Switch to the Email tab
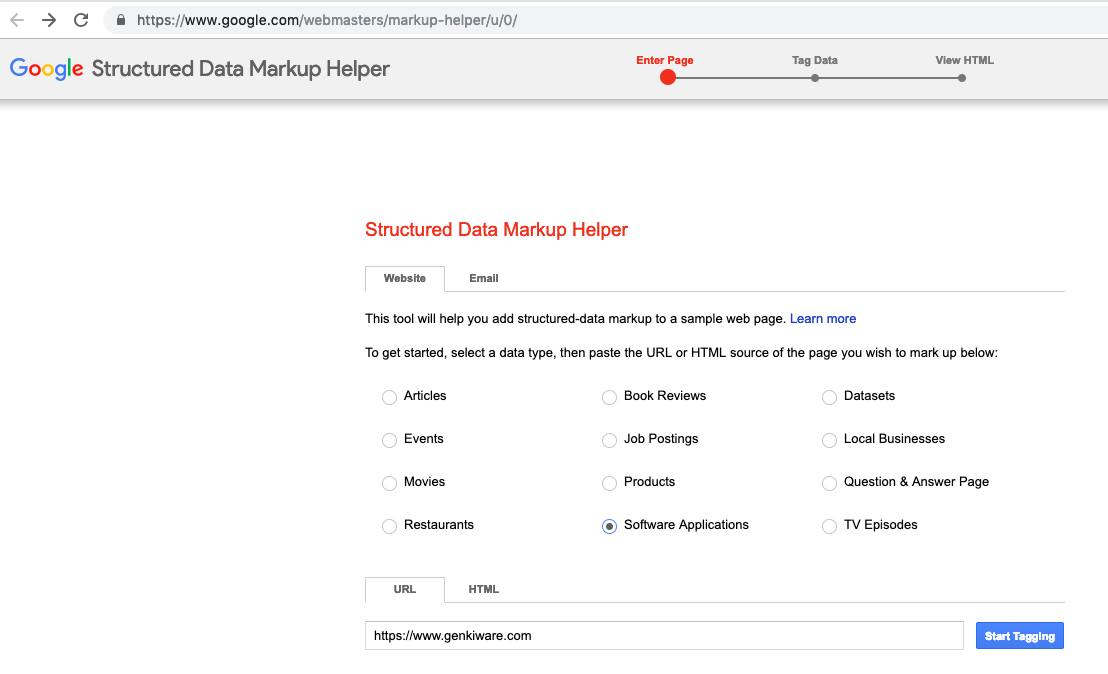 pyautogui.click(x=484, y=278)
